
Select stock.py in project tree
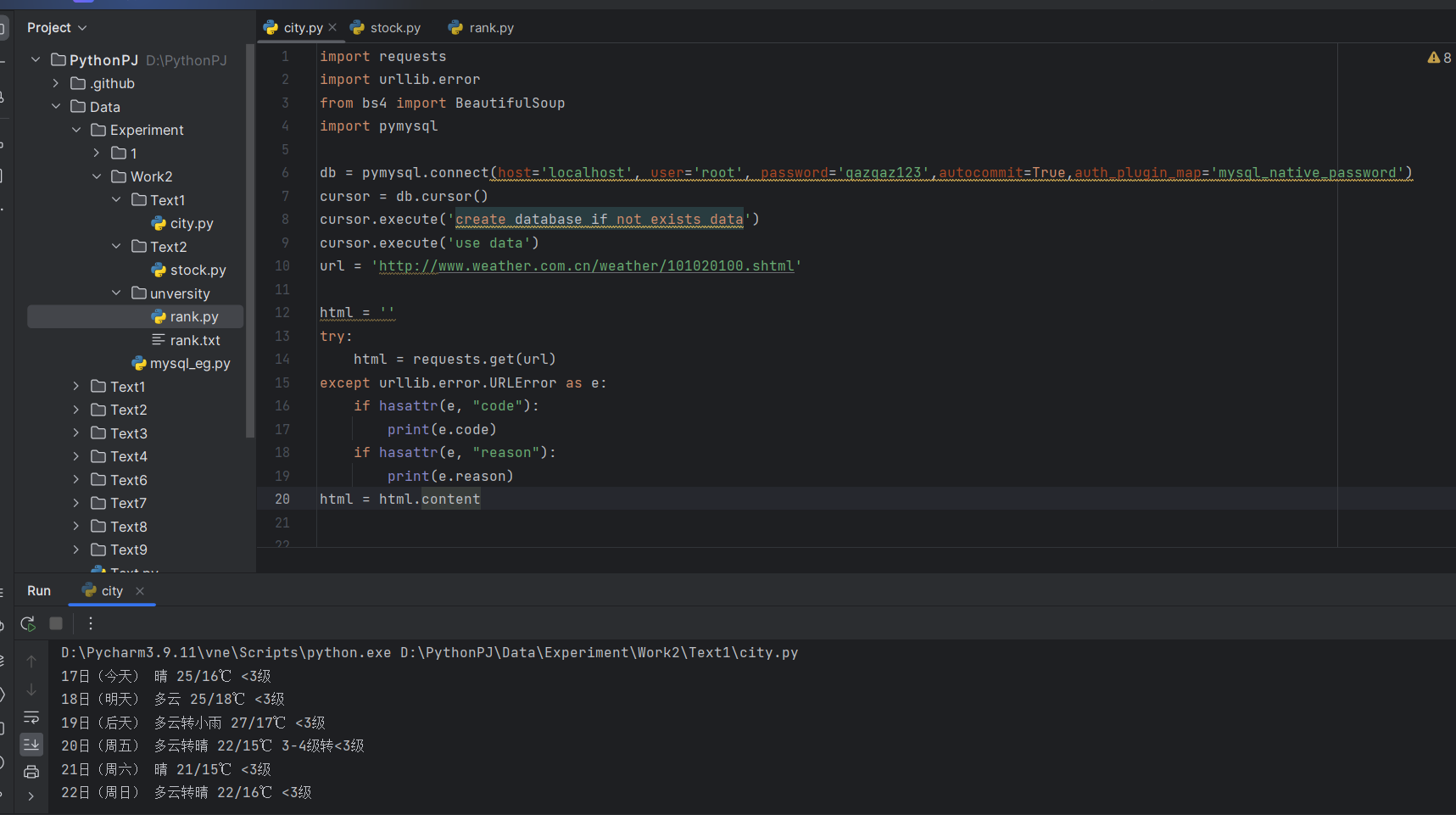point(188,270)
